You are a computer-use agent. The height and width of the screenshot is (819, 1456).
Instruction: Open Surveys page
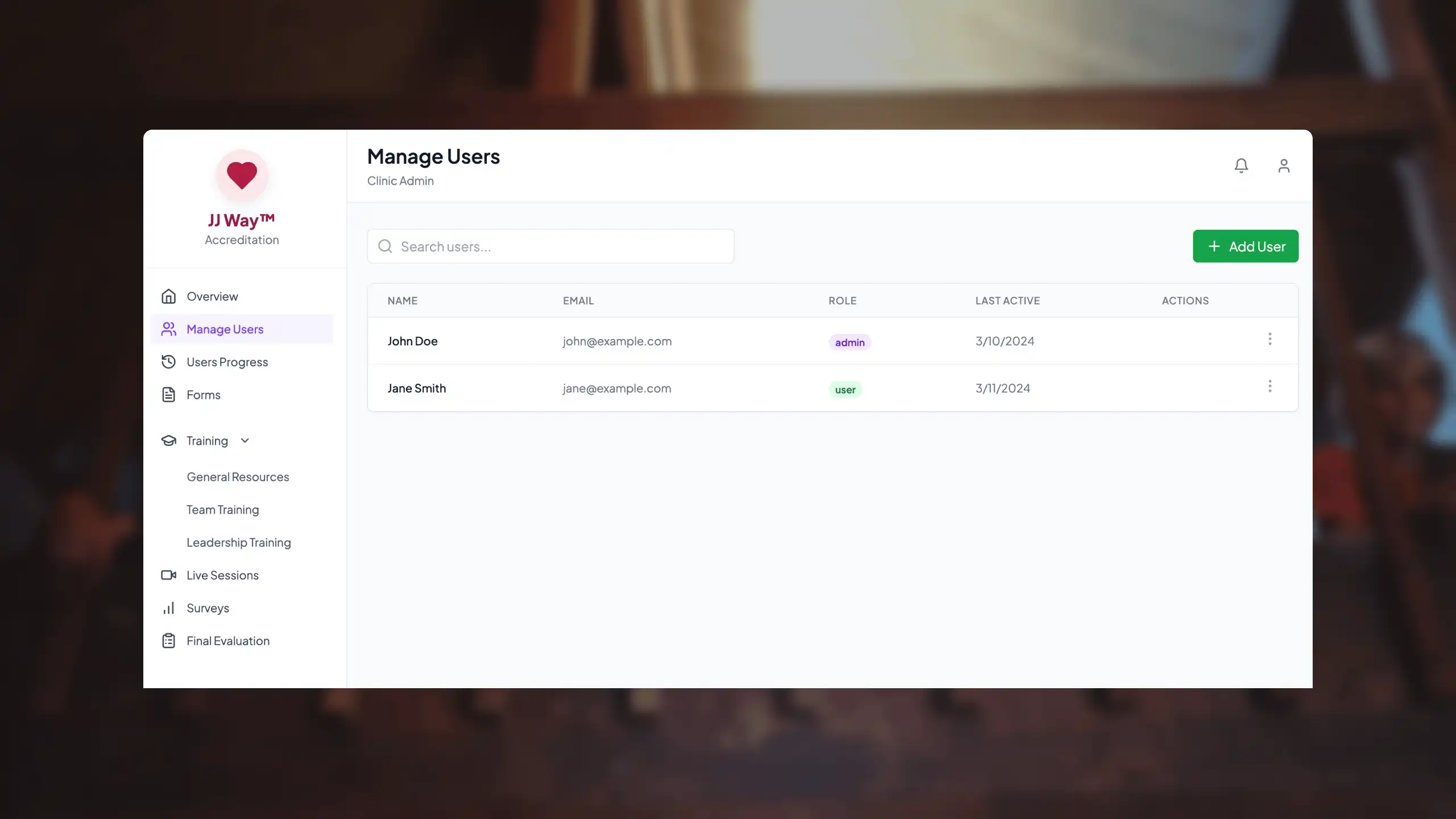coord(242,608)
